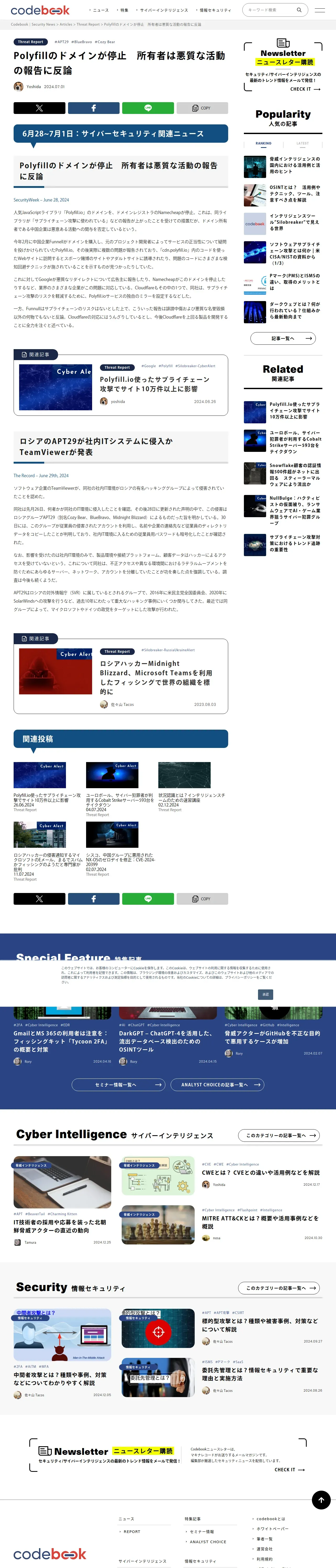The height and width of the screenshot is (1568, 336).
Task: Click the #Cozy Bear hashtag
Action: [x=105, y=42]
